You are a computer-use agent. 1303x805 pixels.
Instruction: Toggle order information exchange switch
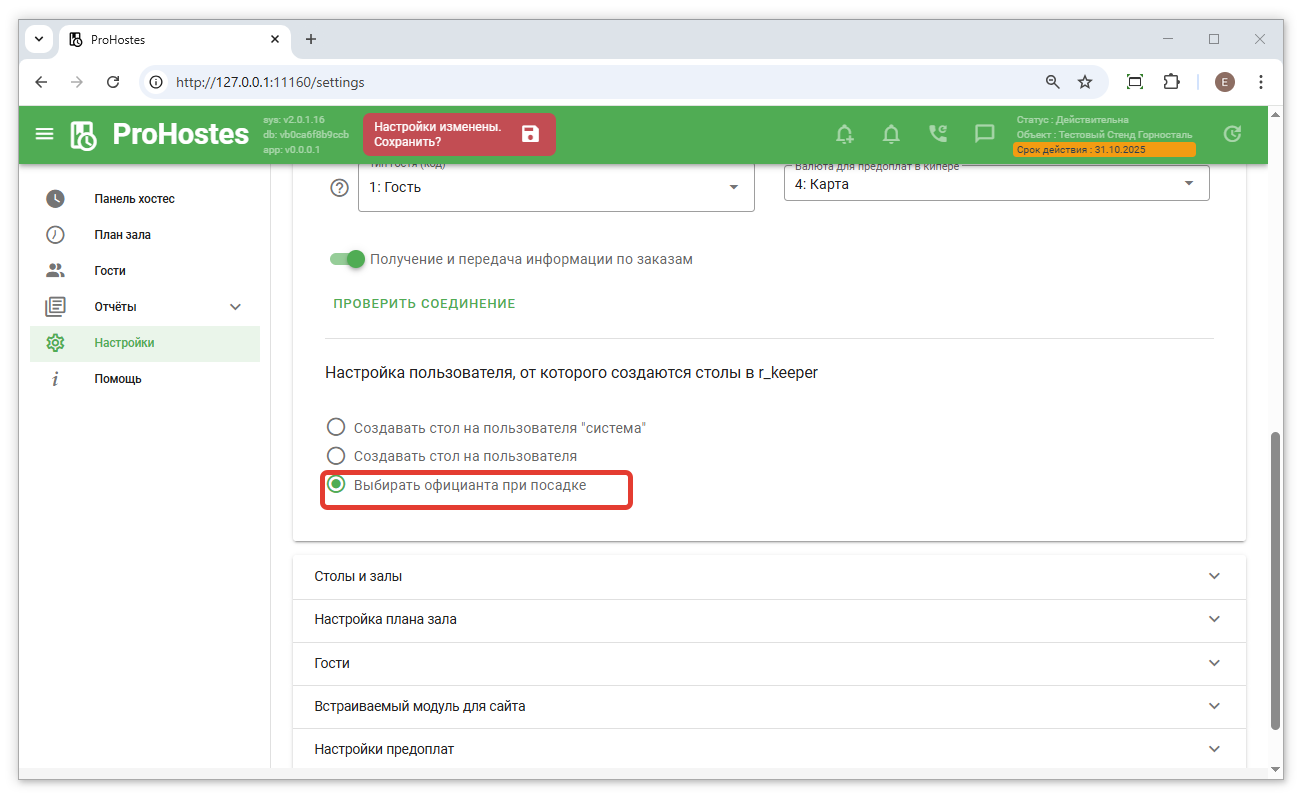(x=348, y=259)
